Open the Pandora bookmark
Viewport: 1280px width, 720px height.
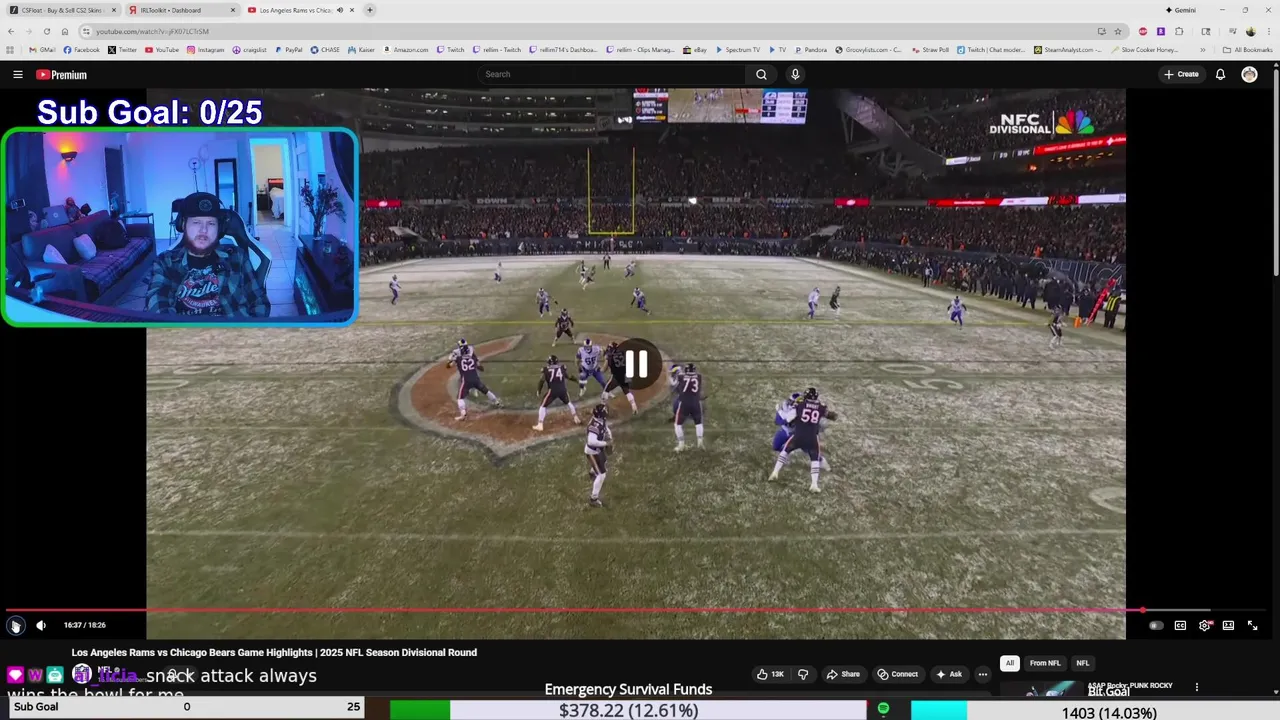pos(811,49)
